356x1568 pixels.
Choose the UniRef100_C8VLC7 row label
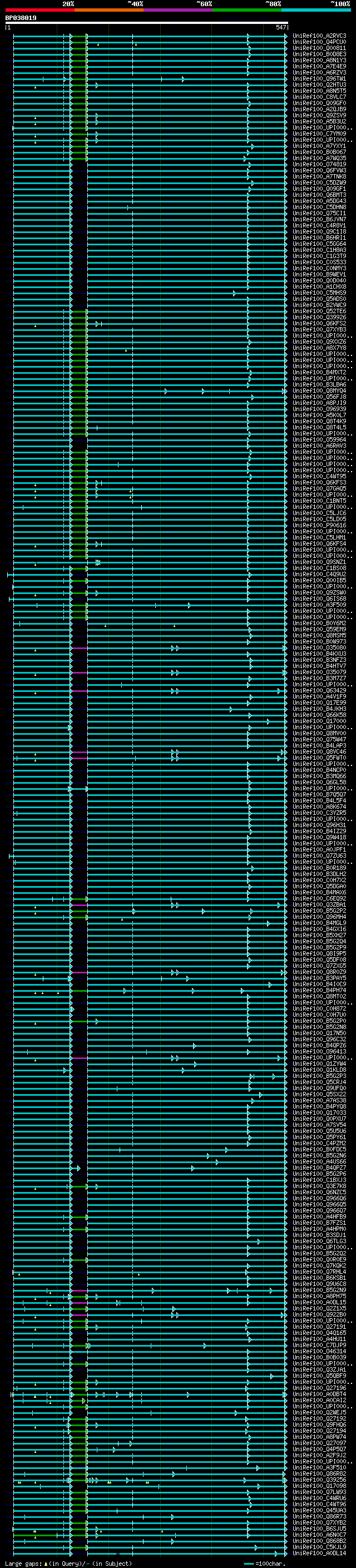[319, 97]
